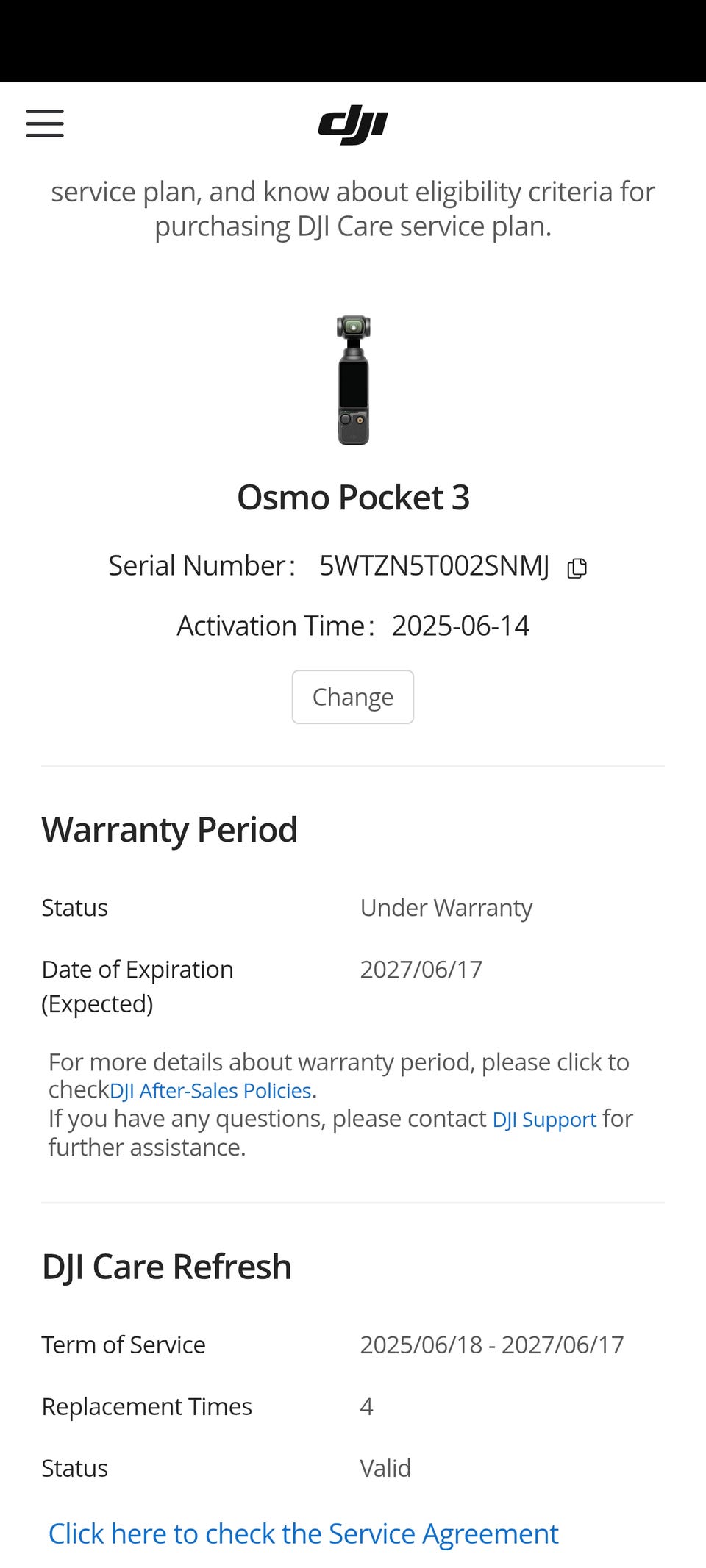
Task: Click the expiration date 2027/06/17
Action: coord(421,970)
